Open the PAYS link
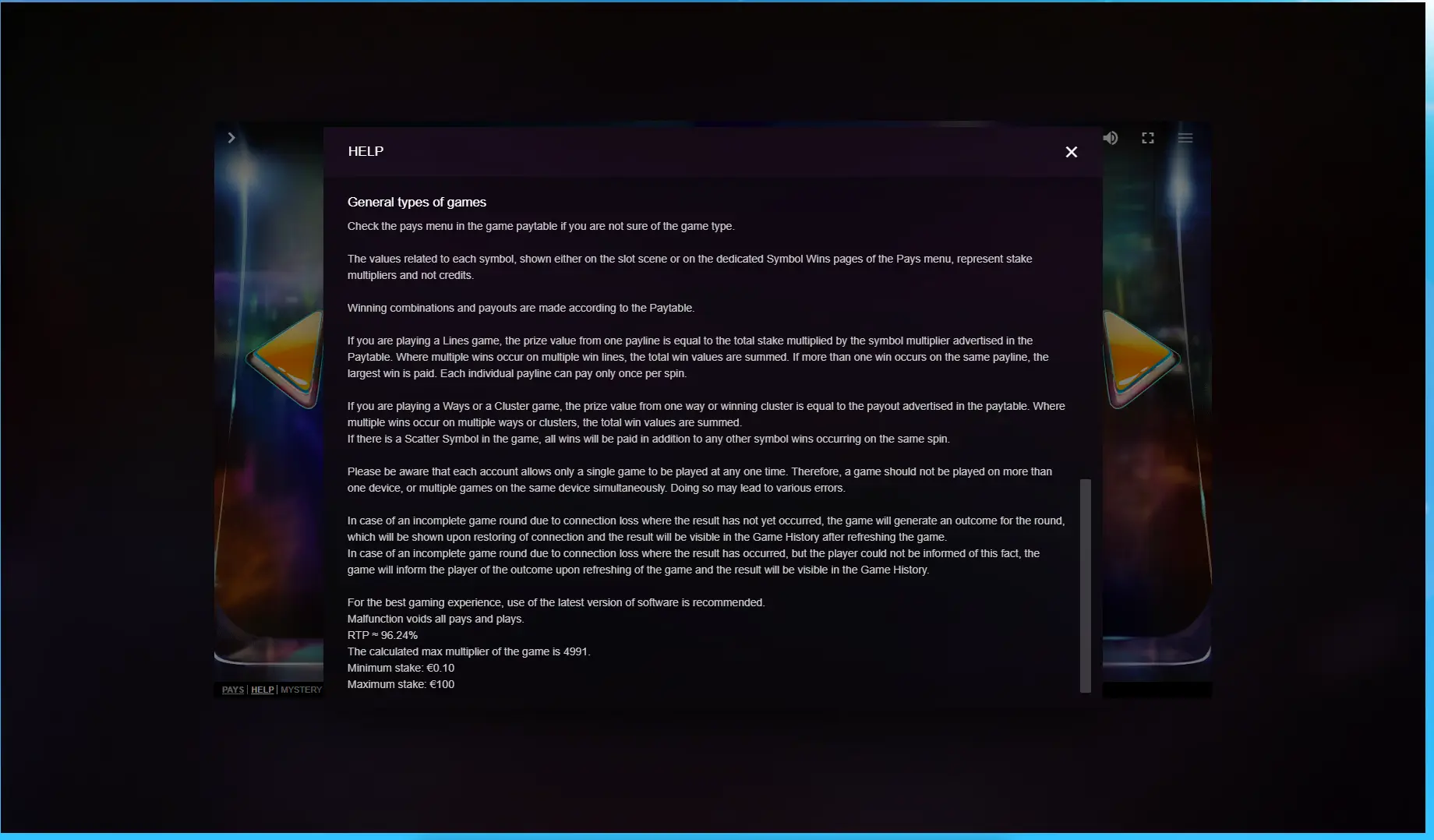 tap(233, 690)
